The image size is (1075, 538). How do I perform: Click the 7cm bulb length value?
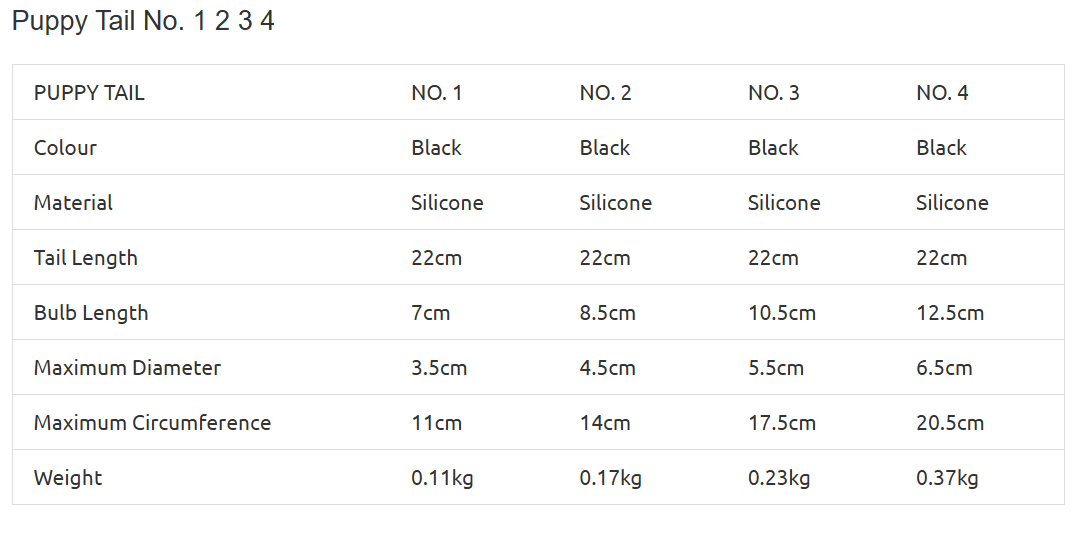(431, 313)
